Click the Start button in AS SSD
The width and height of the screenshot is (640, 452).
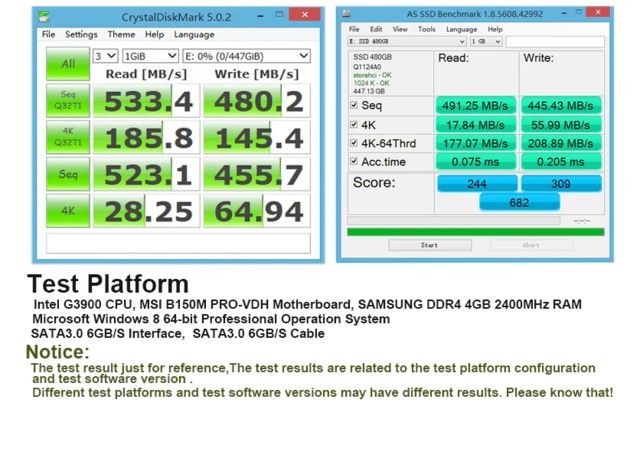(x=430, y=245)
